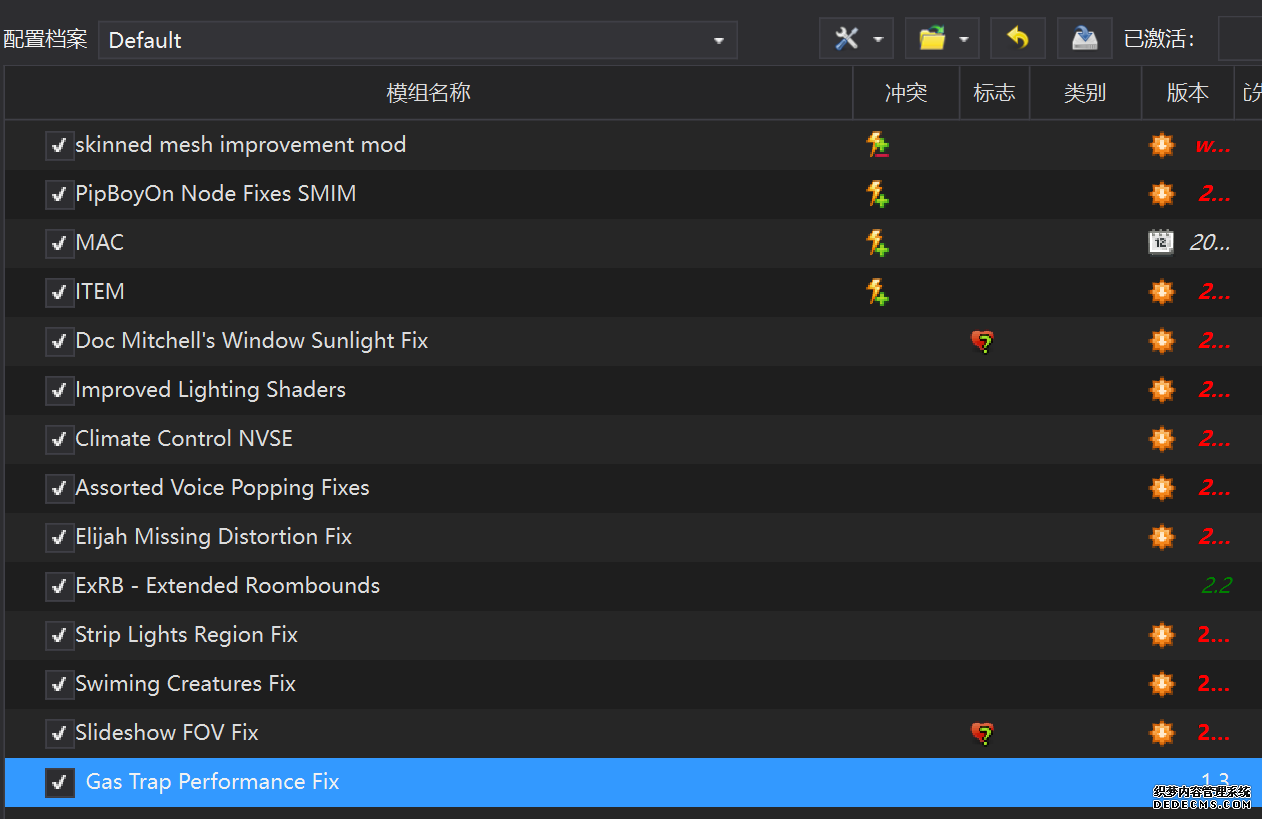Uncheck the Improved Lighting Shaders mod
1262x819 pixels.
pos(60,390)
